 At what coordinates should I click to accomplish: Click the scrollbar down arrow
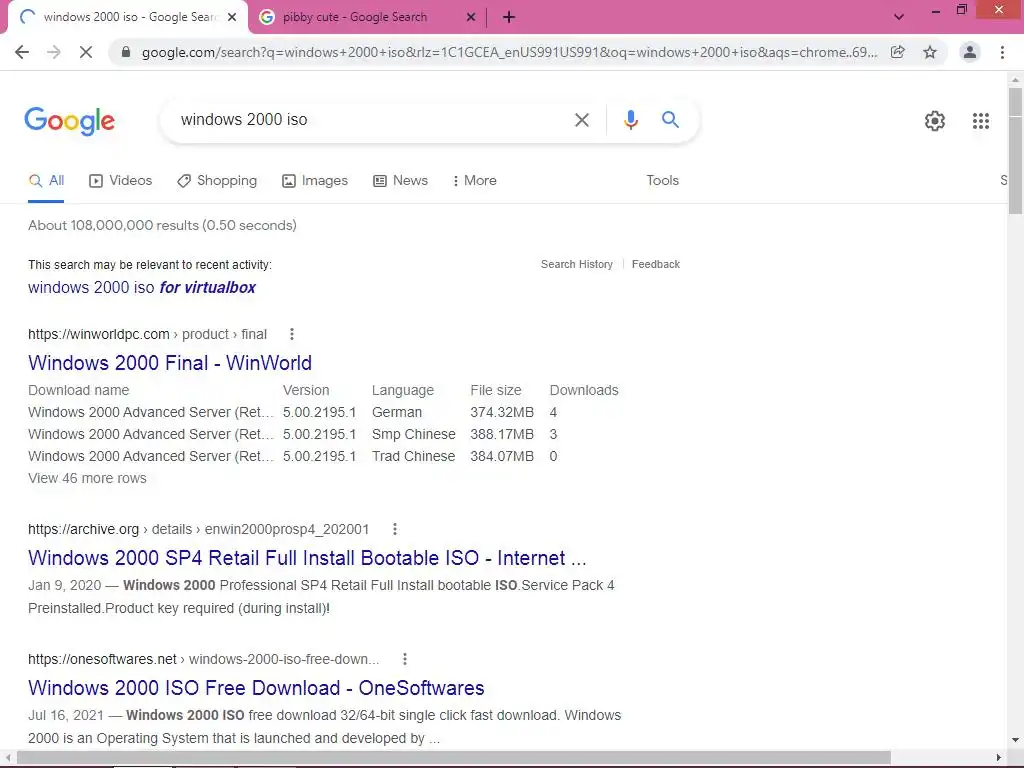click(1015, 740)
